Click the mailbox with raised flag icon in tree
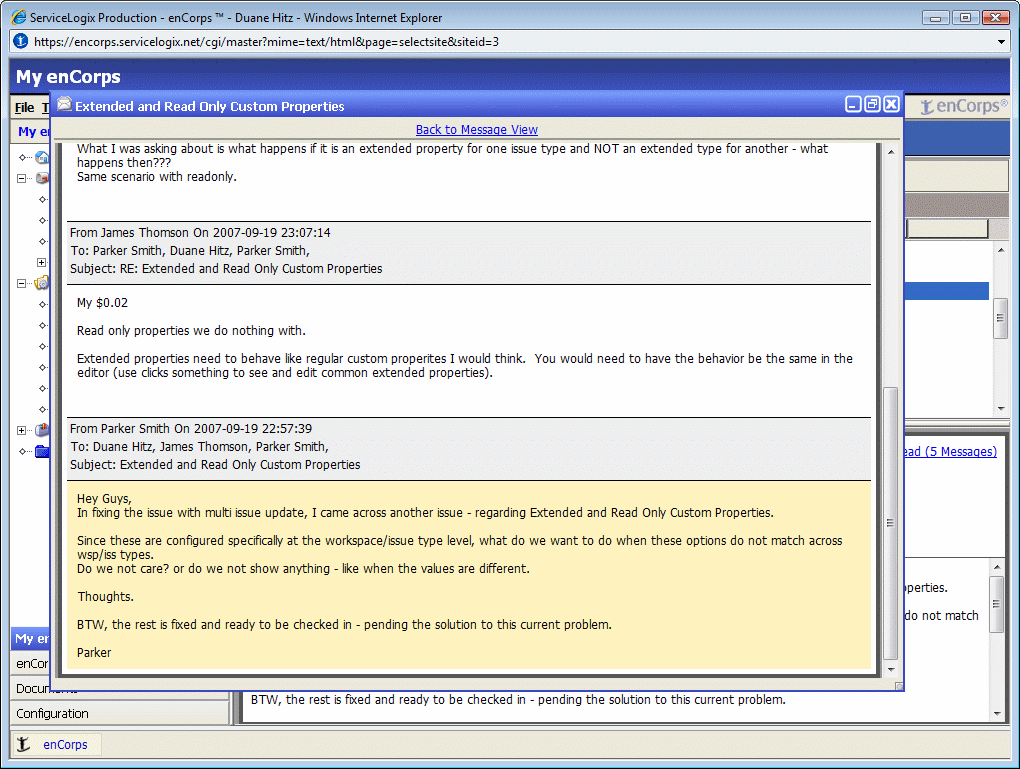 (x=42, y=429)
